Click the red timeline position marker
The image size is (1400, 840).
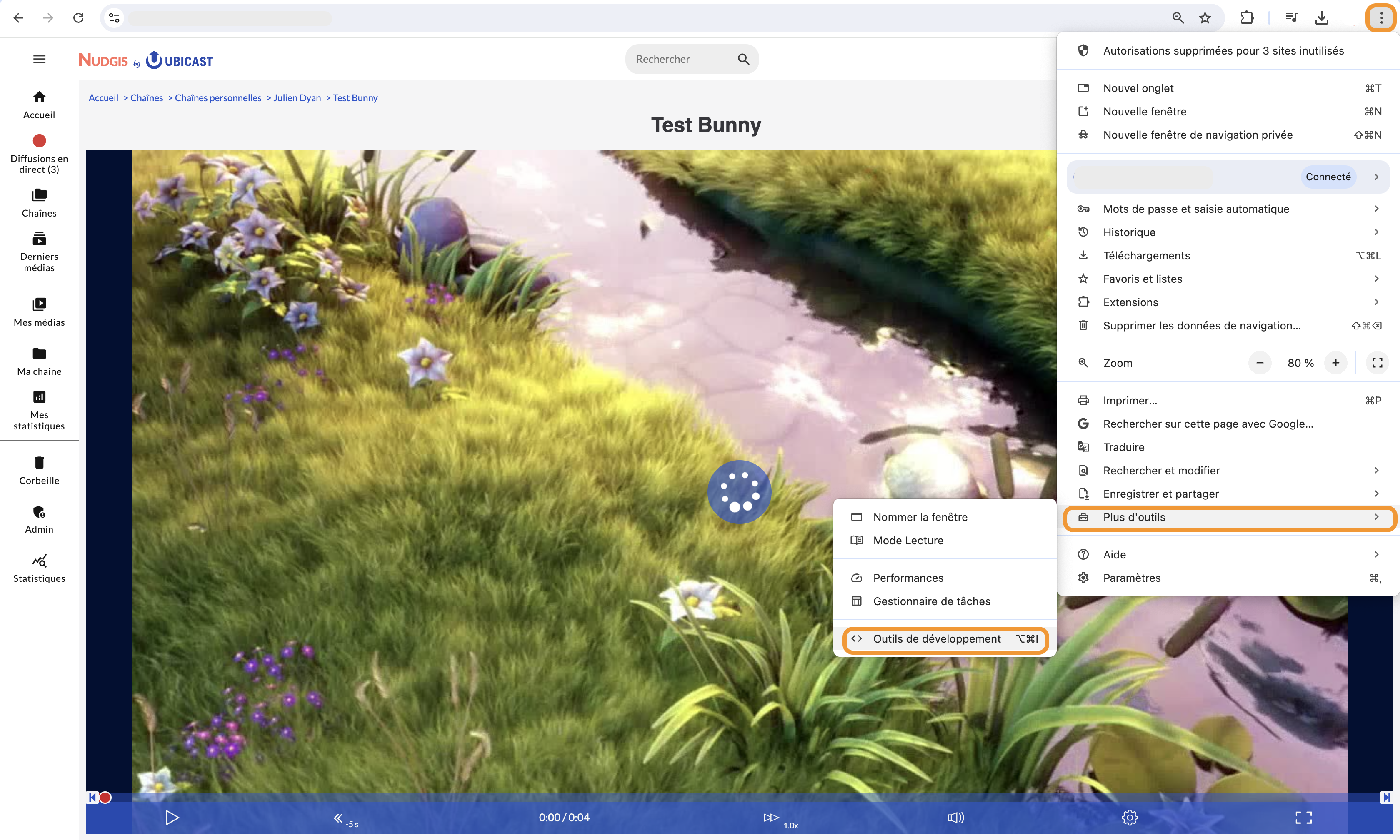[x=105, y=798]
